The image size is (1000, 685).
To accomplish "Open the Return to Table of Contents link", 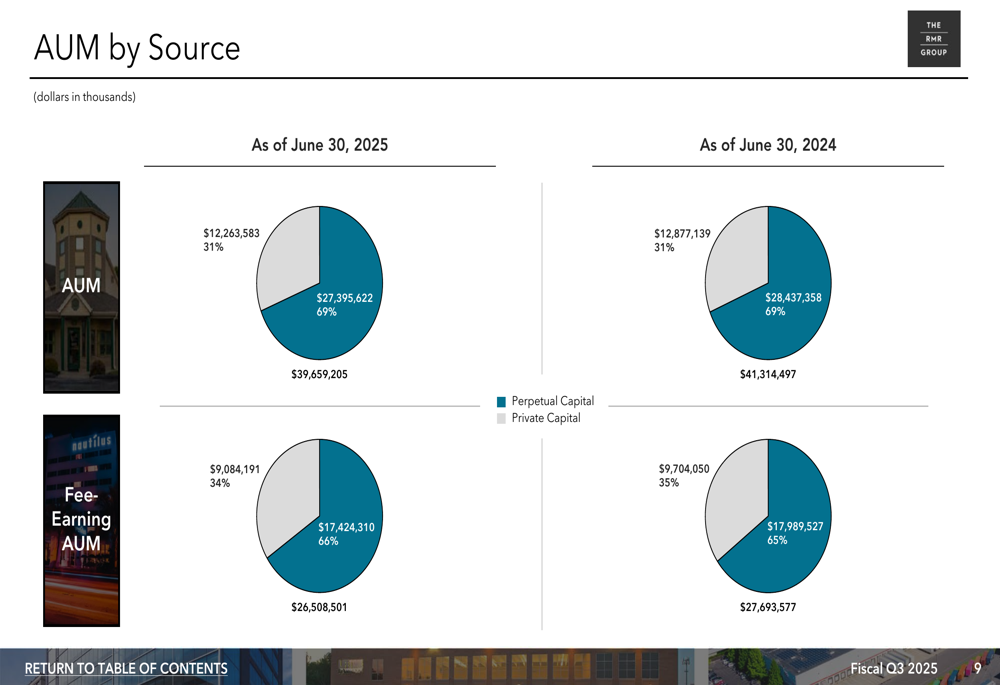I will pos(126,668).
